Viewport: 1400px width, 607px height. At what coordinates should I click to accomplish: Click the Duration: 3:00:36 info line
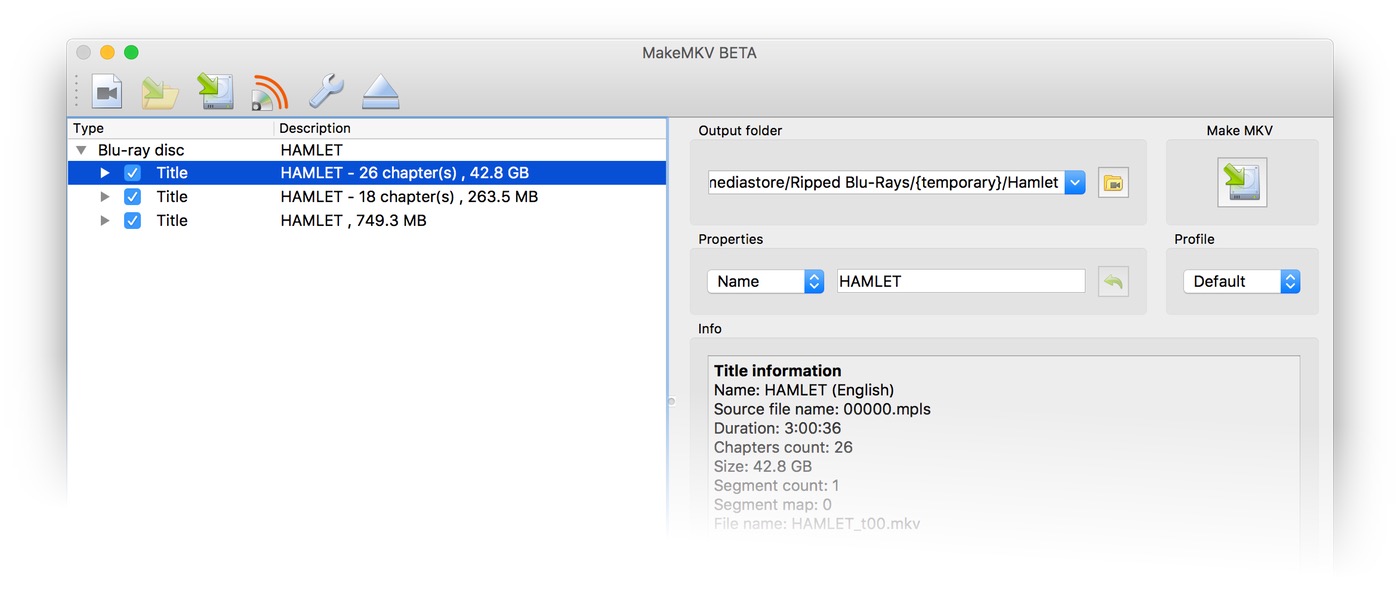[777, 428]
